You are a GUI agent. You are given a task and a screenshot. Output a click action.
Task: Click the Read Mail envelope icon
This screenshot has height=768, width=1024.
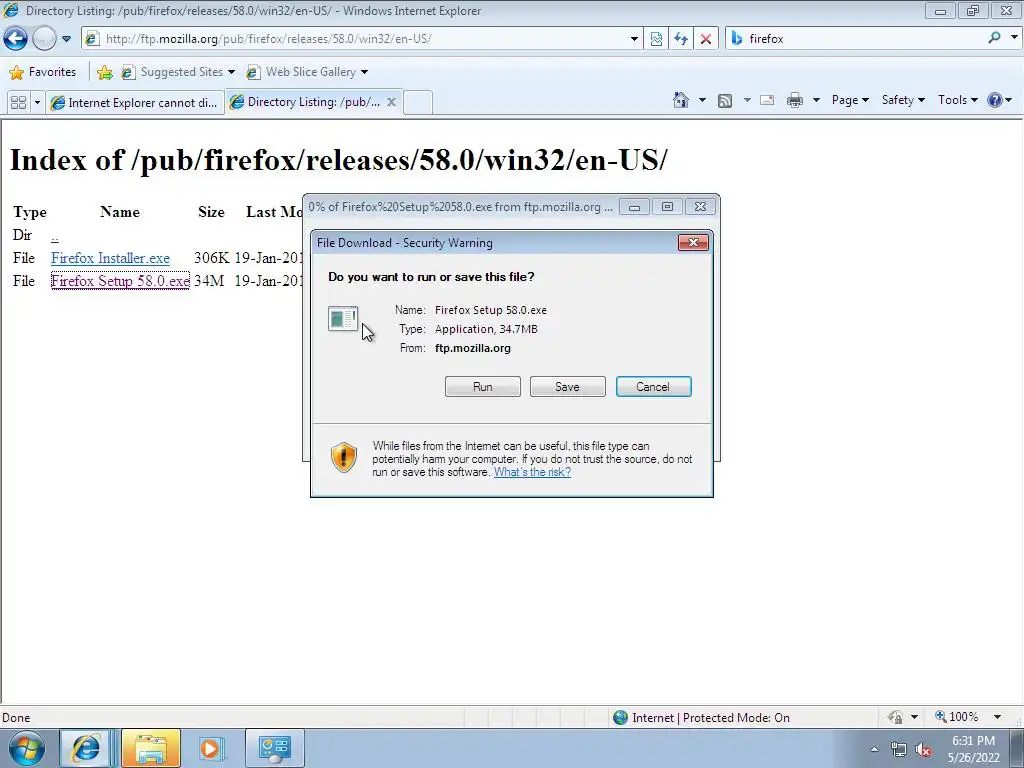(767, 100)
